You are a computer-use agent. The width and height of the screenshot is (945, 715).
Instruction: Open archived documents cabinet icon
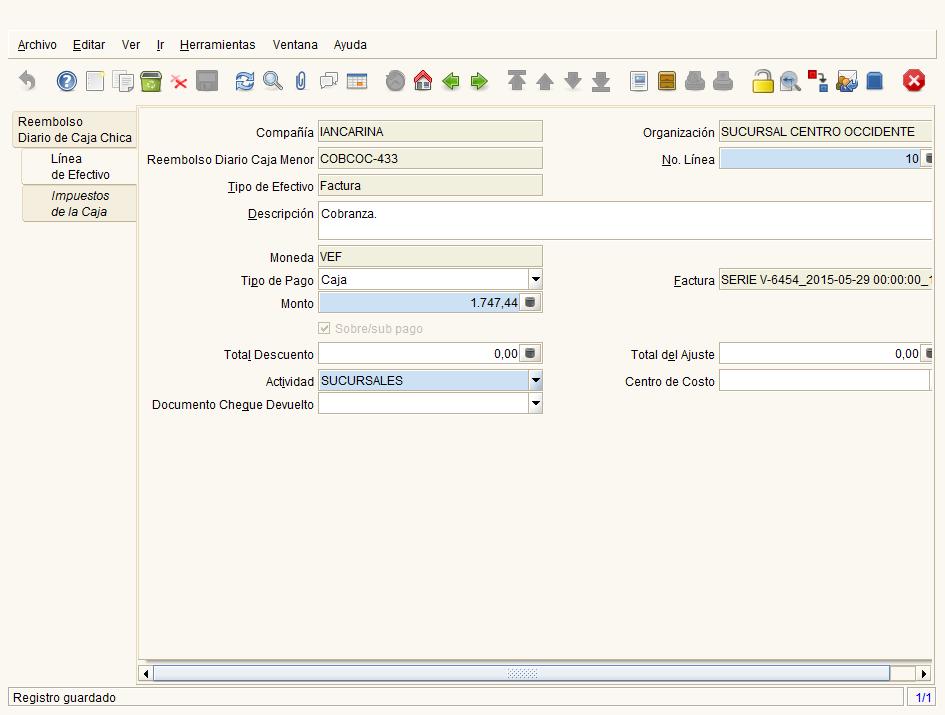point(667,81)
